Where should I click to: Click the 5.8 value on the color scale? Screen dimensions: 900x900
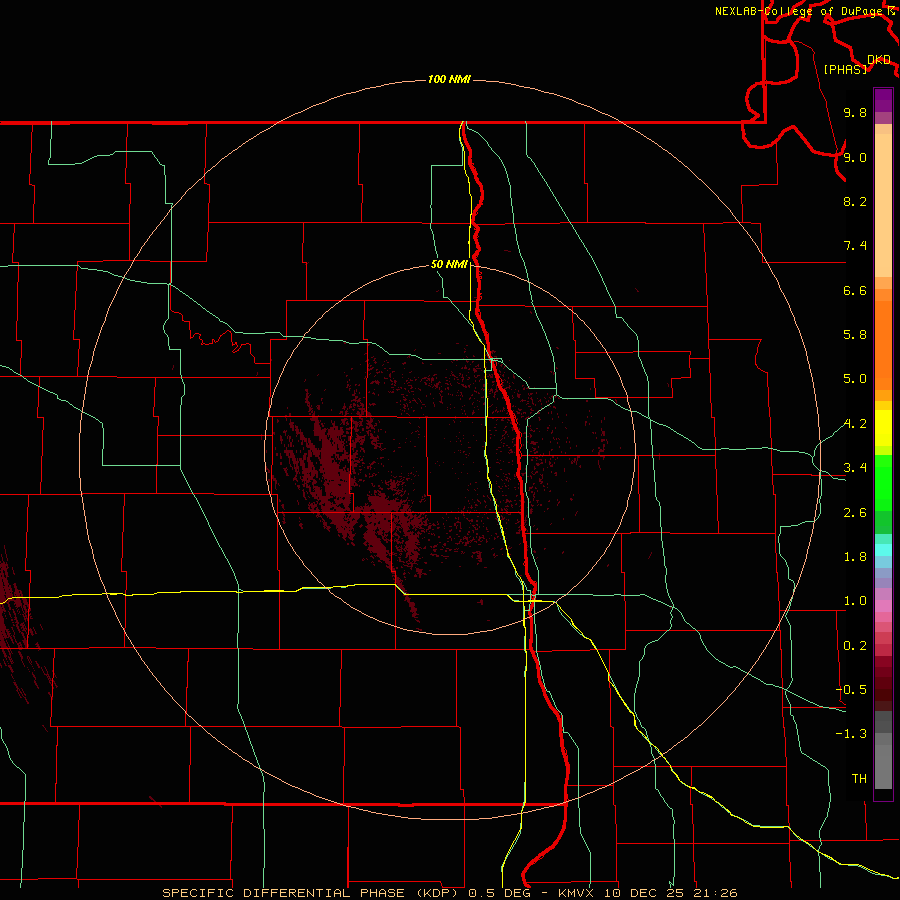coord(855,335)
